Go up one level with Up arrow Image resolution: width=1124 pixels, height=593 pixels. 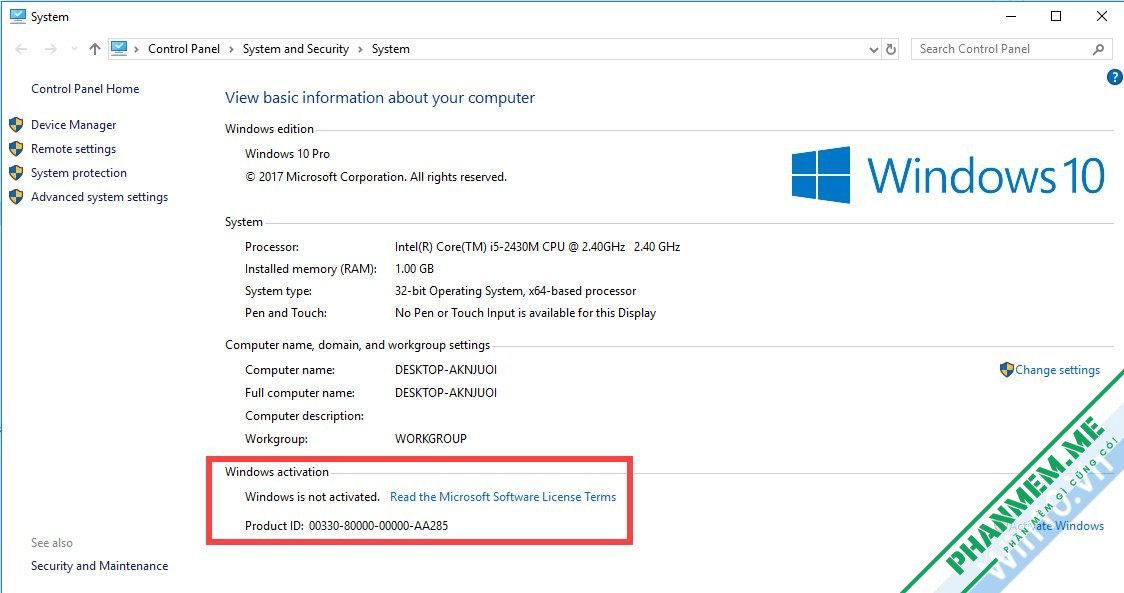[95, 49]
